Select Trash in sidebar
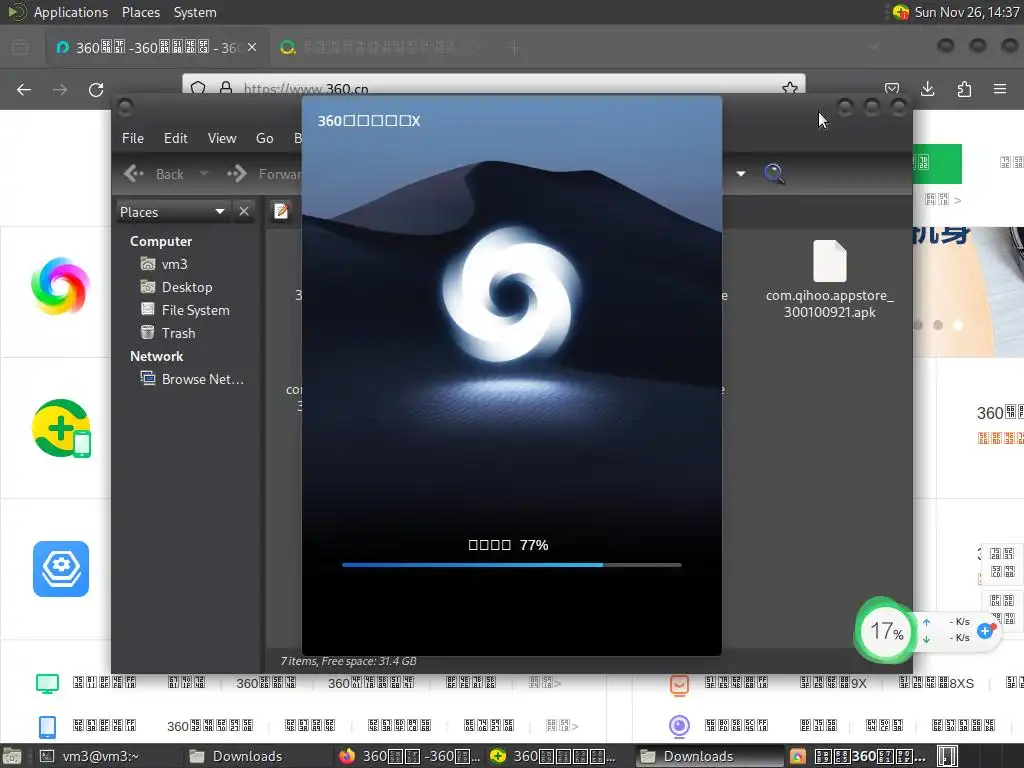The width and height of the screenshot is (1024, 768). [x=168, y=332]
